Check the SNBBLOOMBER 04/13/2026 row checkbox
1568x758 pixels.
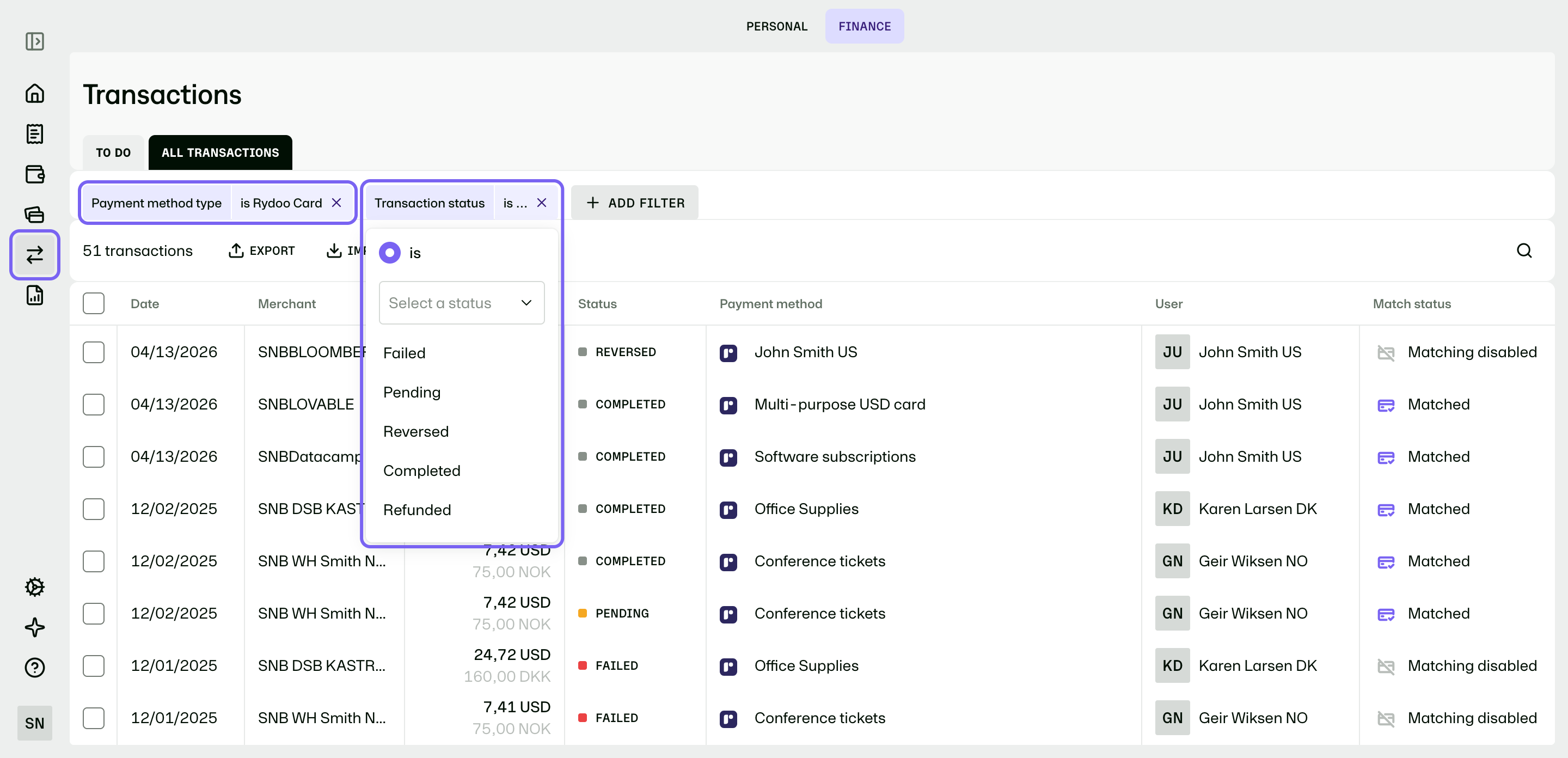point(94,352)
